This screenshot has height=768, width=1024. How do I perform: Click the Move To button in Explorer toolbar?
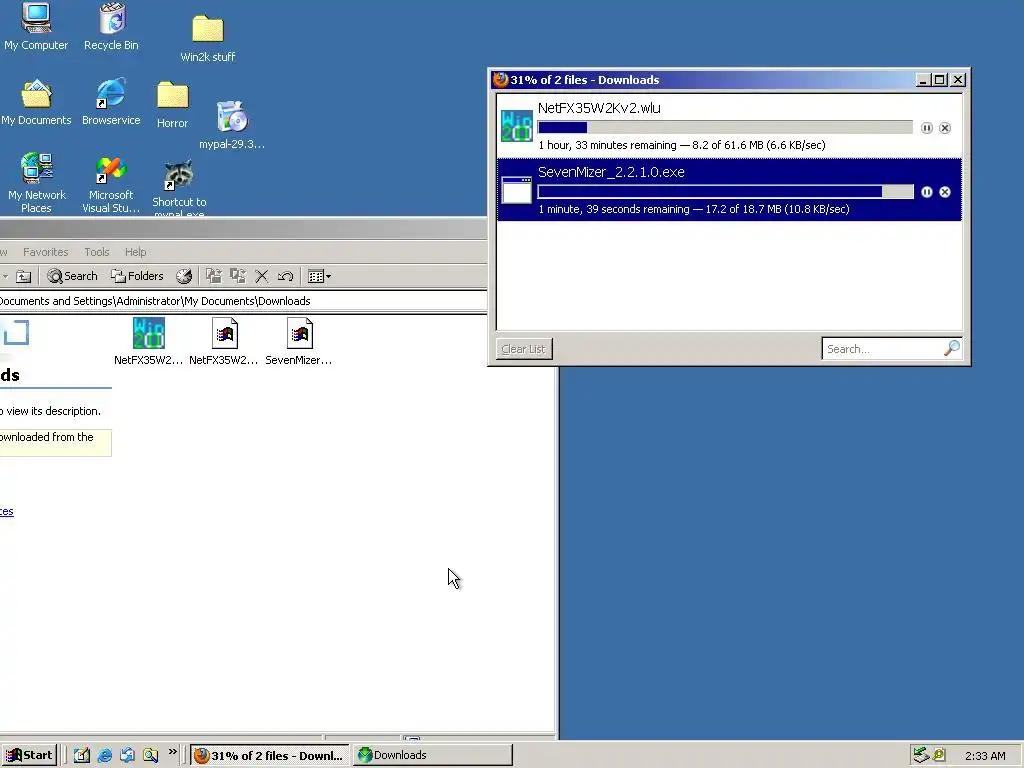[x=214, y=276]
